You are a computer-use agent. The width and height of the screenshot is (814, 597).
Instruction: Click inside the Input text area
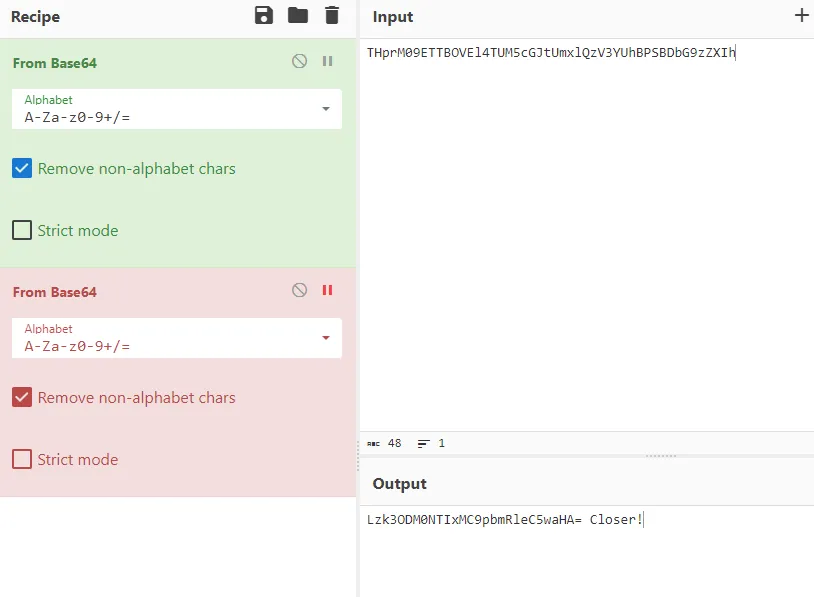point(587,235)
